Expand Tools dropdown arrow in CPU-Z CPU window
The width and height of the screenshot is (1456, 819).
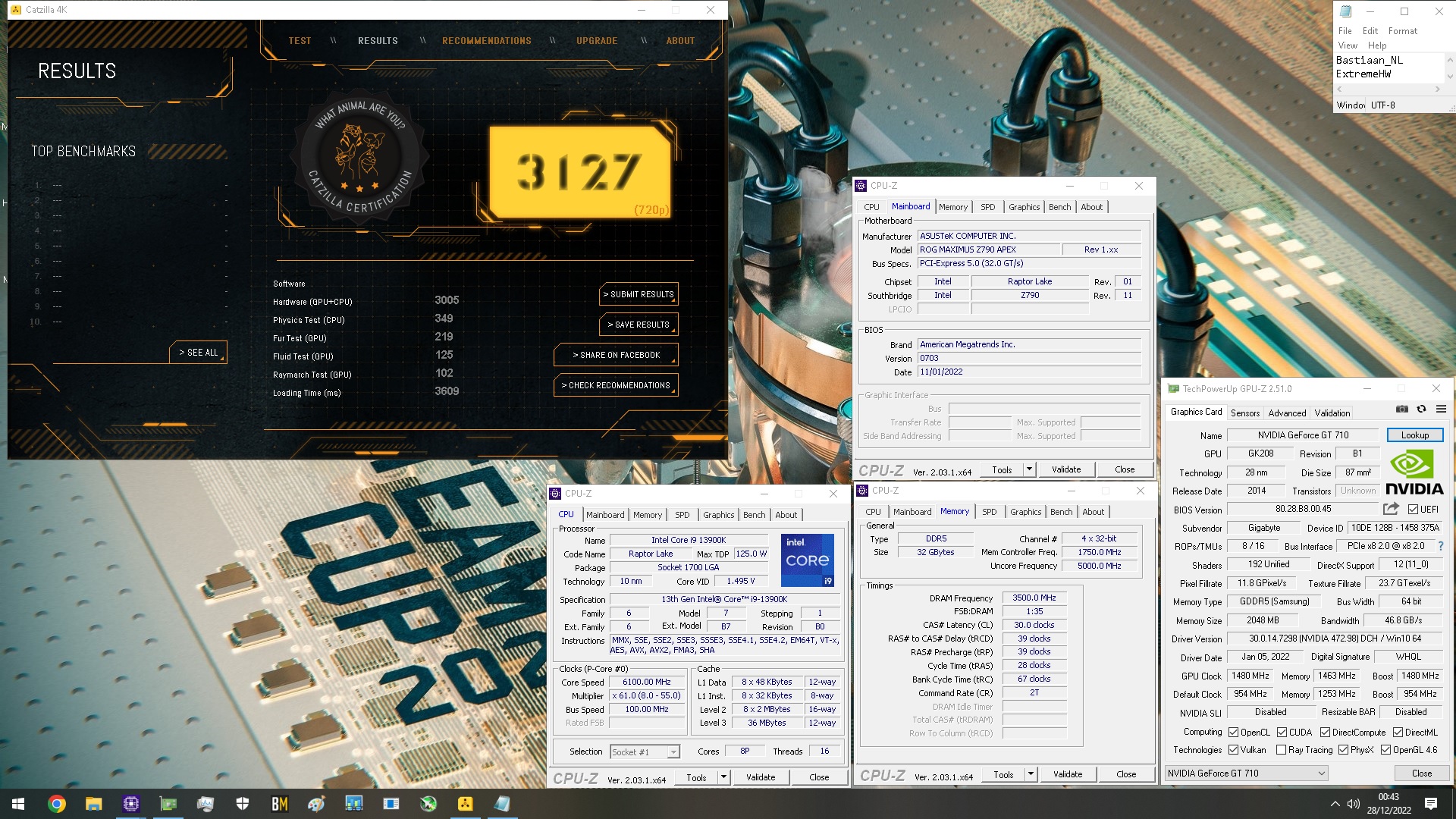pyautogui.click(x=723, y=777)
